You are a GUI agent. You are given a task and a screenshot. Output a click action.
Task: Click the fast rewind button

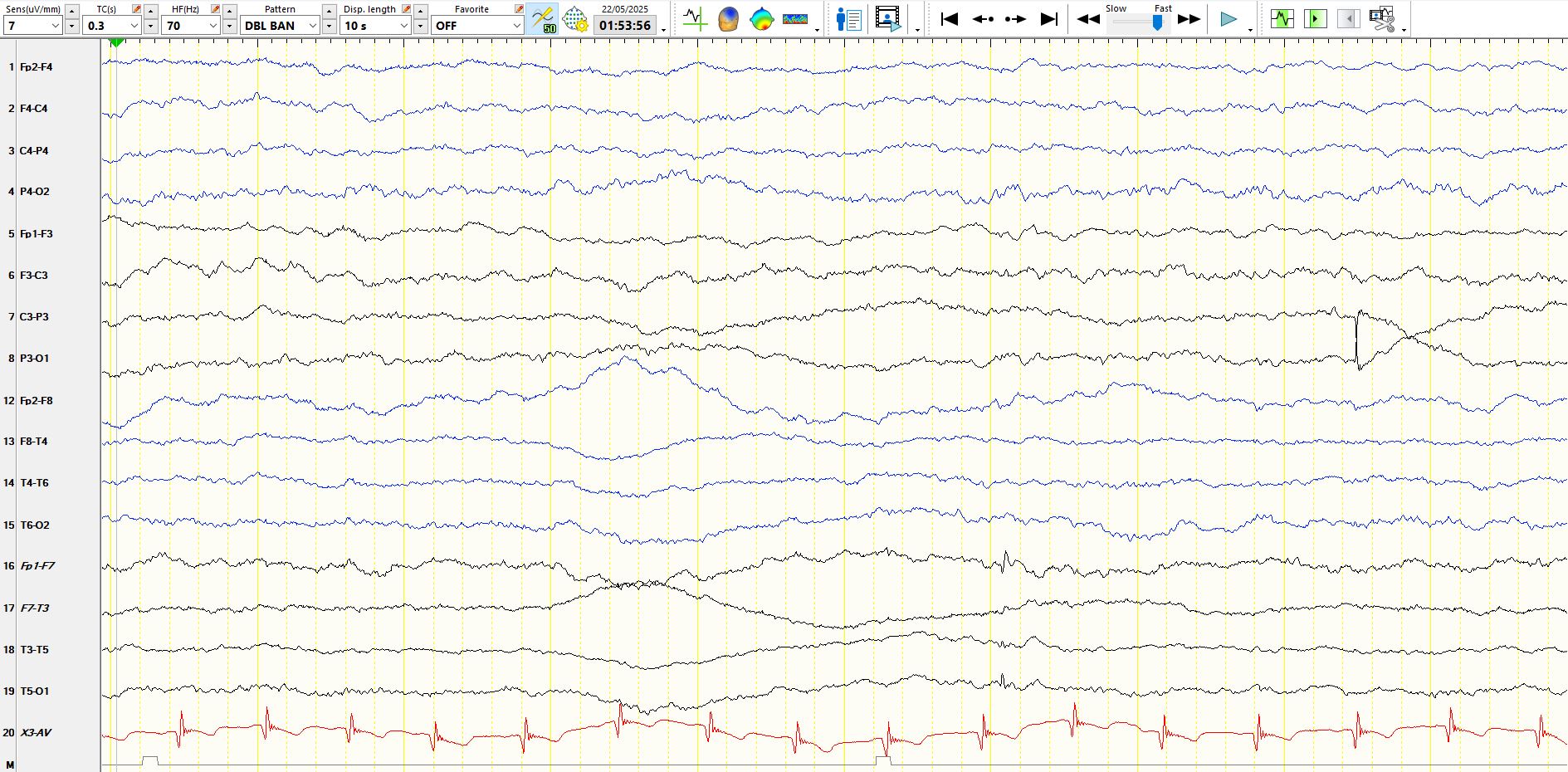coord(1087,19)
